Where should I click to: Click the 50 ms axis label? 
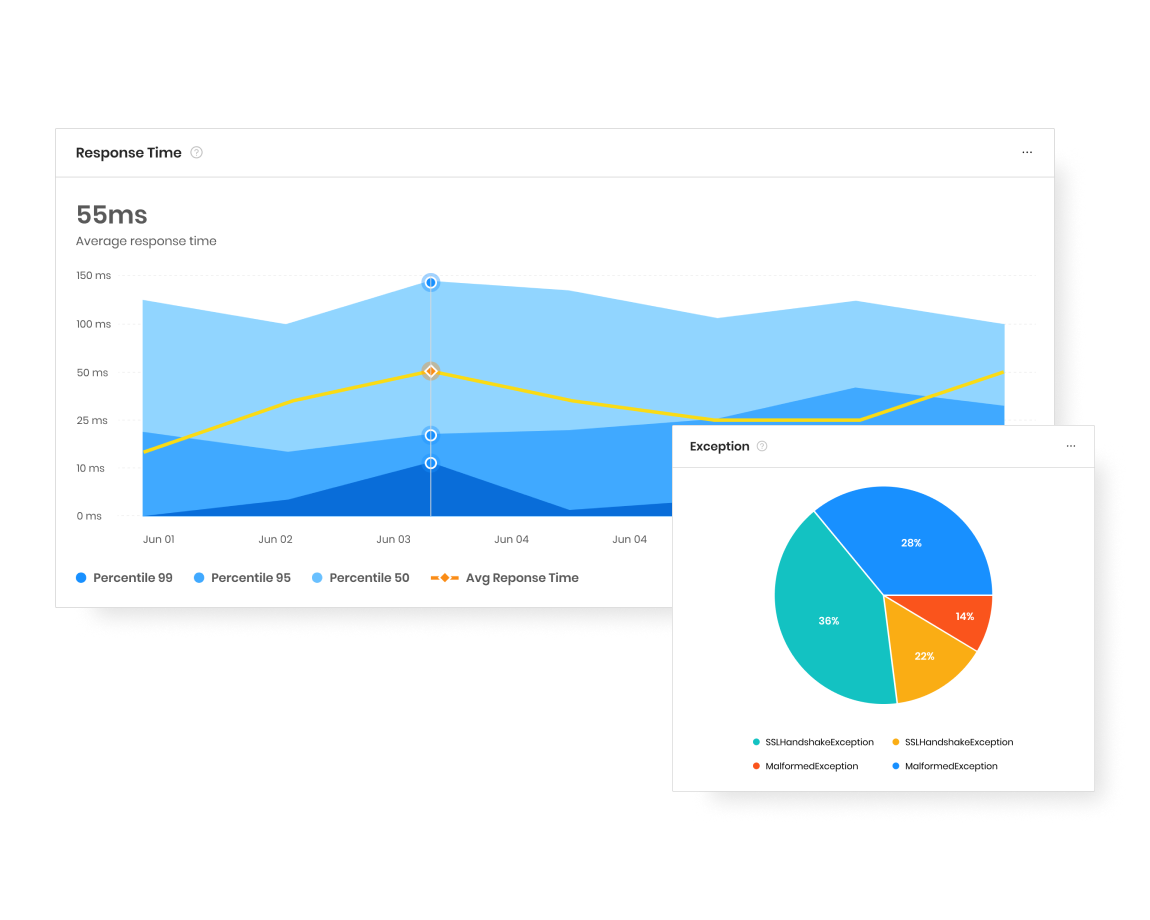pyautogui.click(x=92, y=373)
